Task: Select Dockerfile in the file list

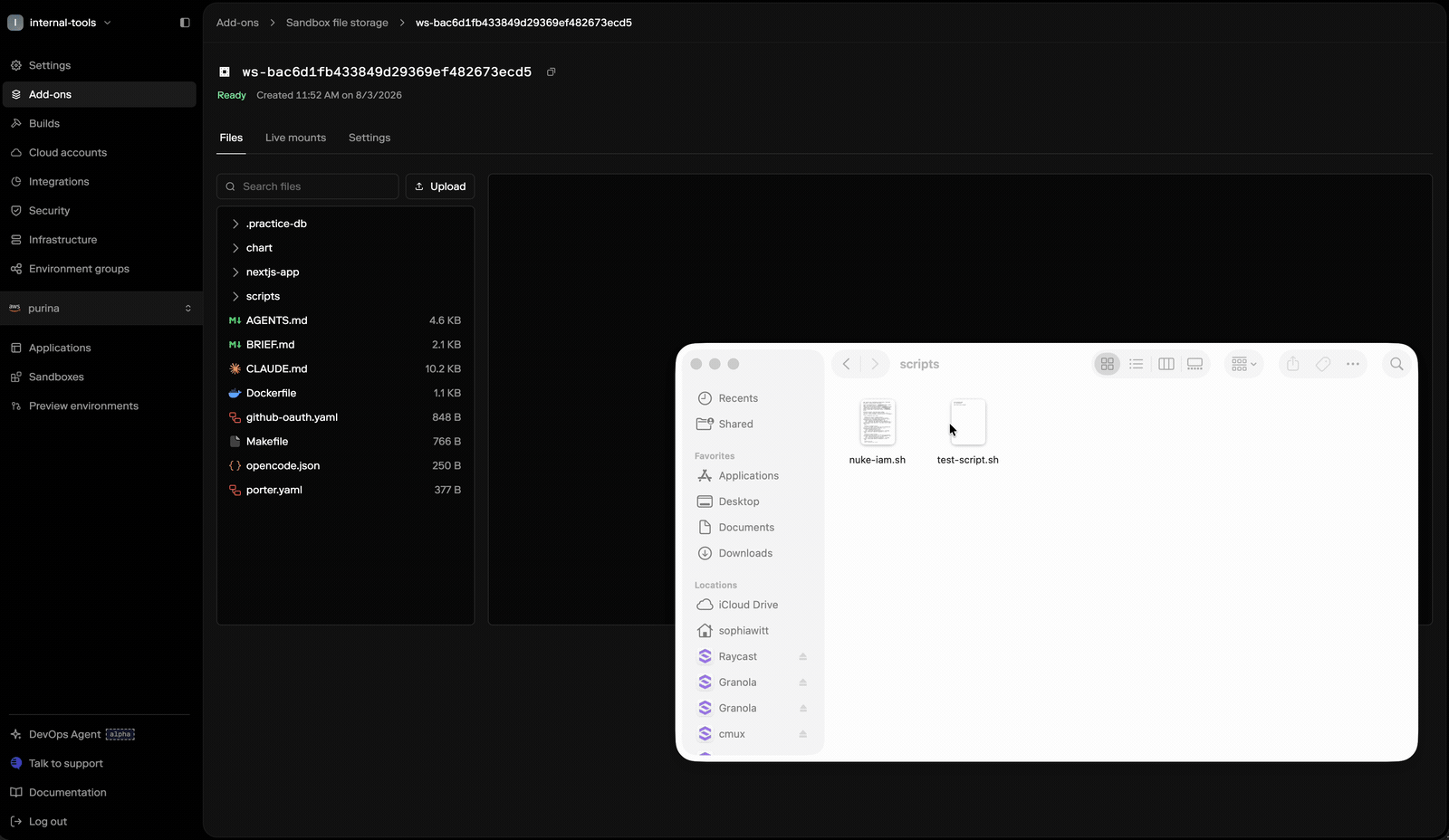Action: tap(345, 393)
